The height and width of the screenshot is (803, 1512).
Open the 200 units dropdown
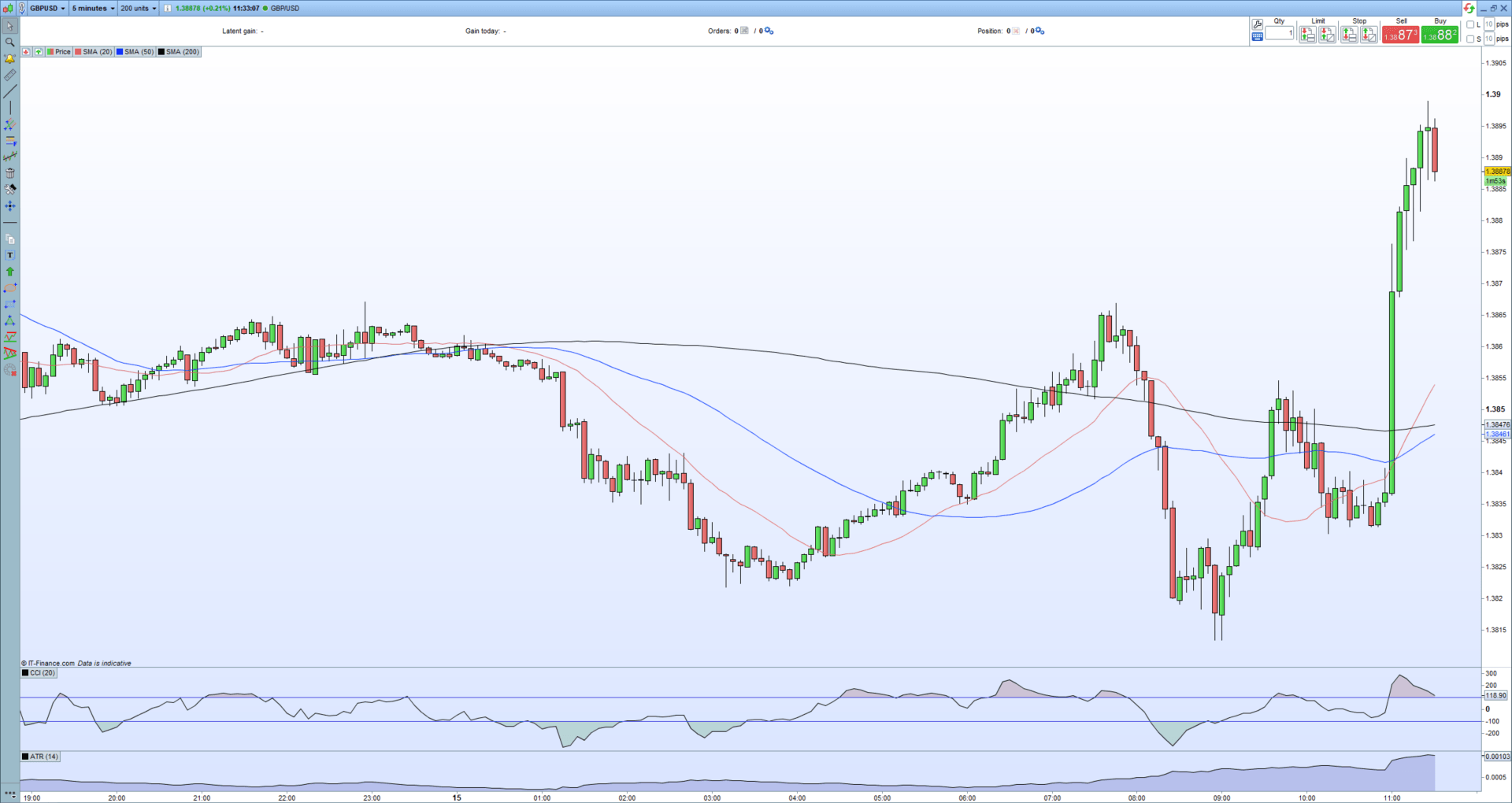(x=138, y=8)
